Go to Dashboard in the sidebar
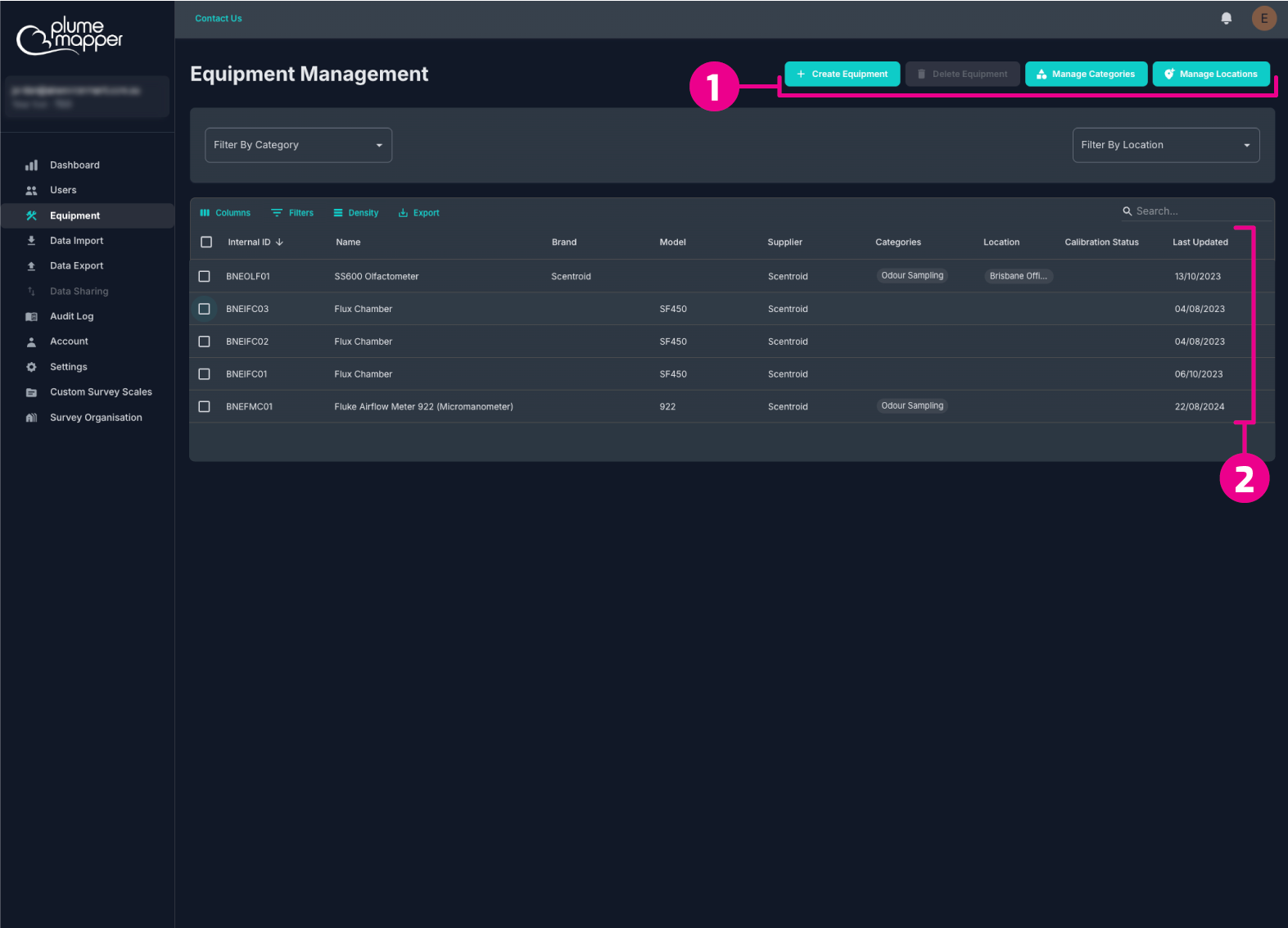 75,165
